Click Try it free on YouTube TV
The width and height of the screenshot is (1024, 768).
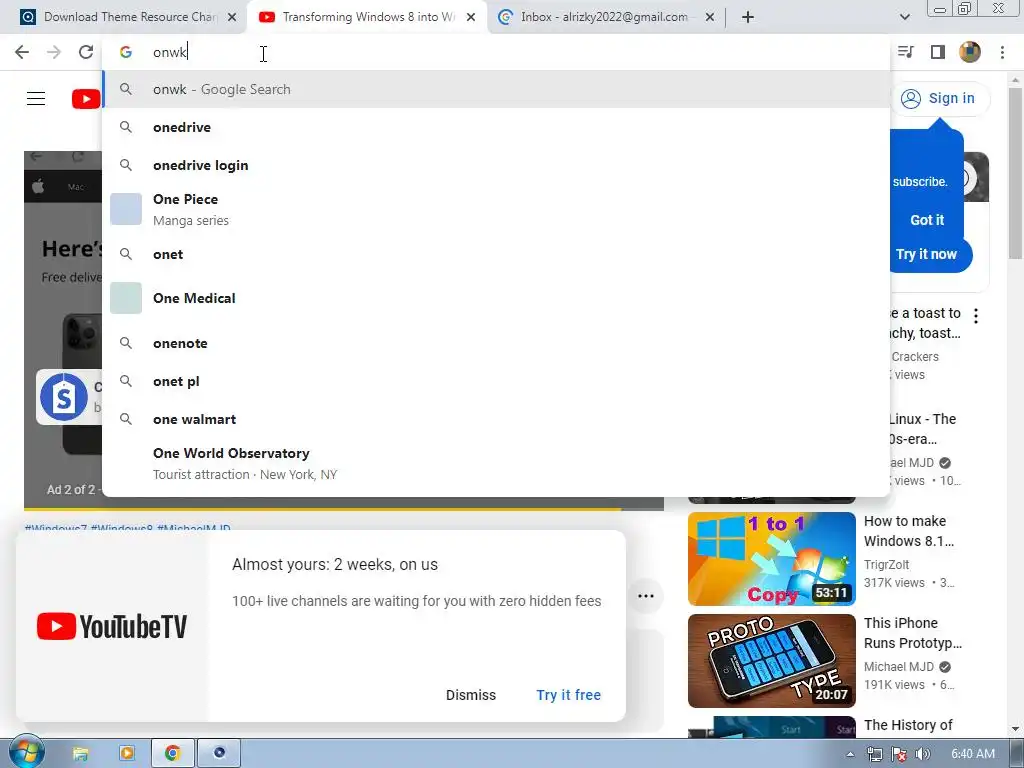[568, 695]
